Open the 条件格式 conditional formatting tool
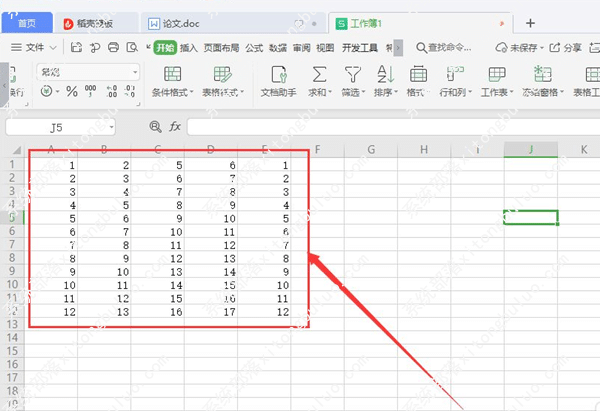 click(x=173, y=74)
